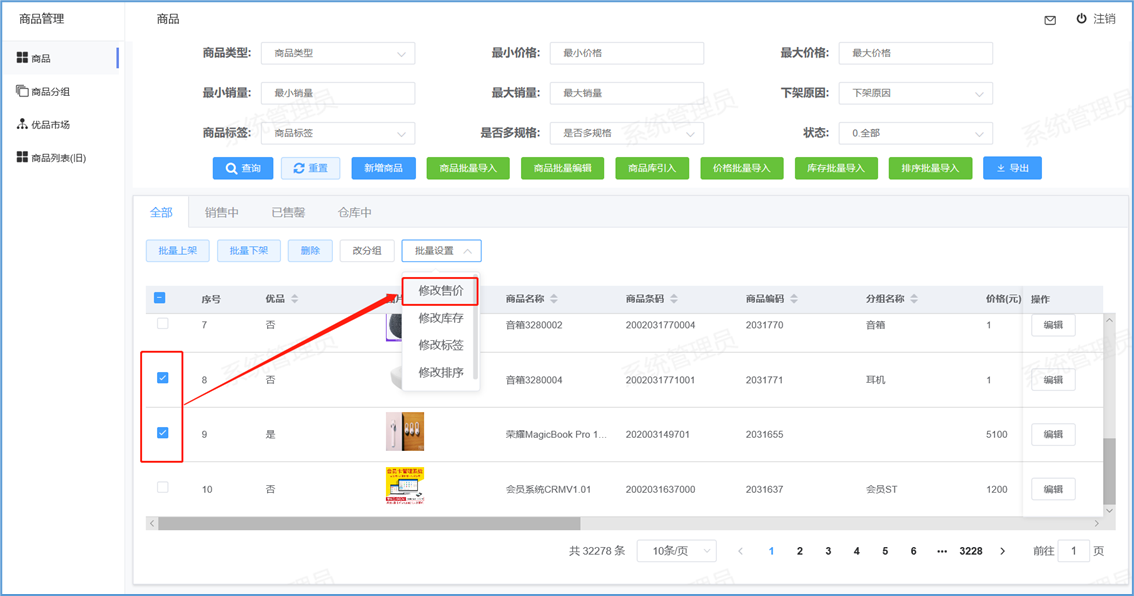Viewport: 1134px width, 596px height.
Task: Click sort icon beside 商品名称 column
Action: (x=554, y=299)
